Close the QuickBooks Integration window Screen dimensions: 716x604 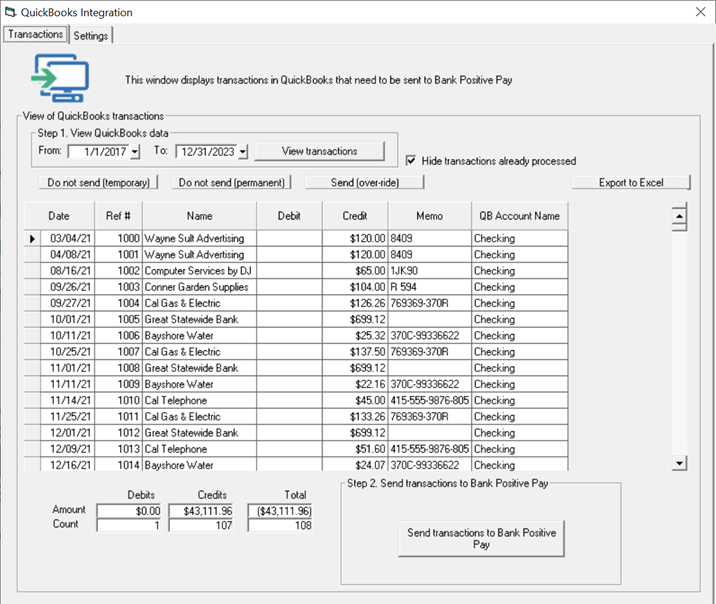click(x=699, y=12)
